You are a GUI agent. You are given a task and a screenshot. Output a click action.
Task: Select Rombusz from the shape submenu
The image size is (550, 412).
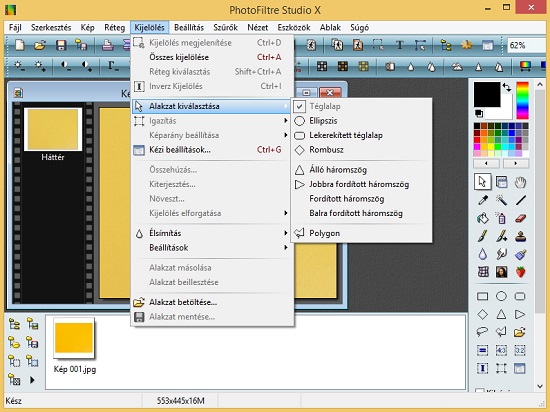click(362, 150)
